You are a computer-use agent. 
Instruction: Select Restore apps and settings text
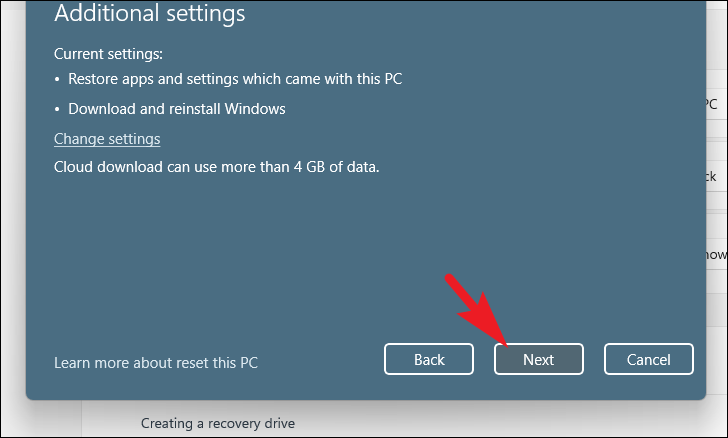click(x=235, y=79)
